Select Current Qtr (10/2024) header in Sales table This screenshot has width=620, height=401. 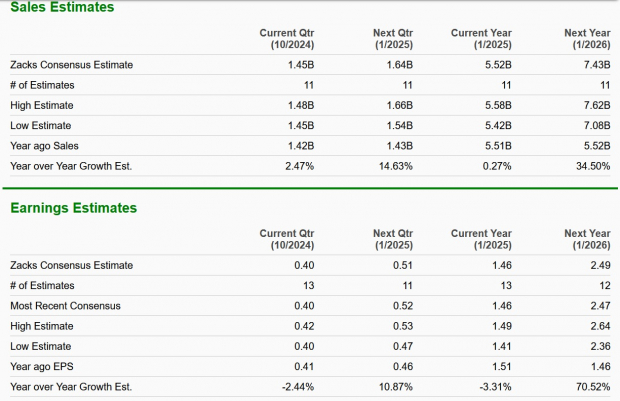(287, 39)
